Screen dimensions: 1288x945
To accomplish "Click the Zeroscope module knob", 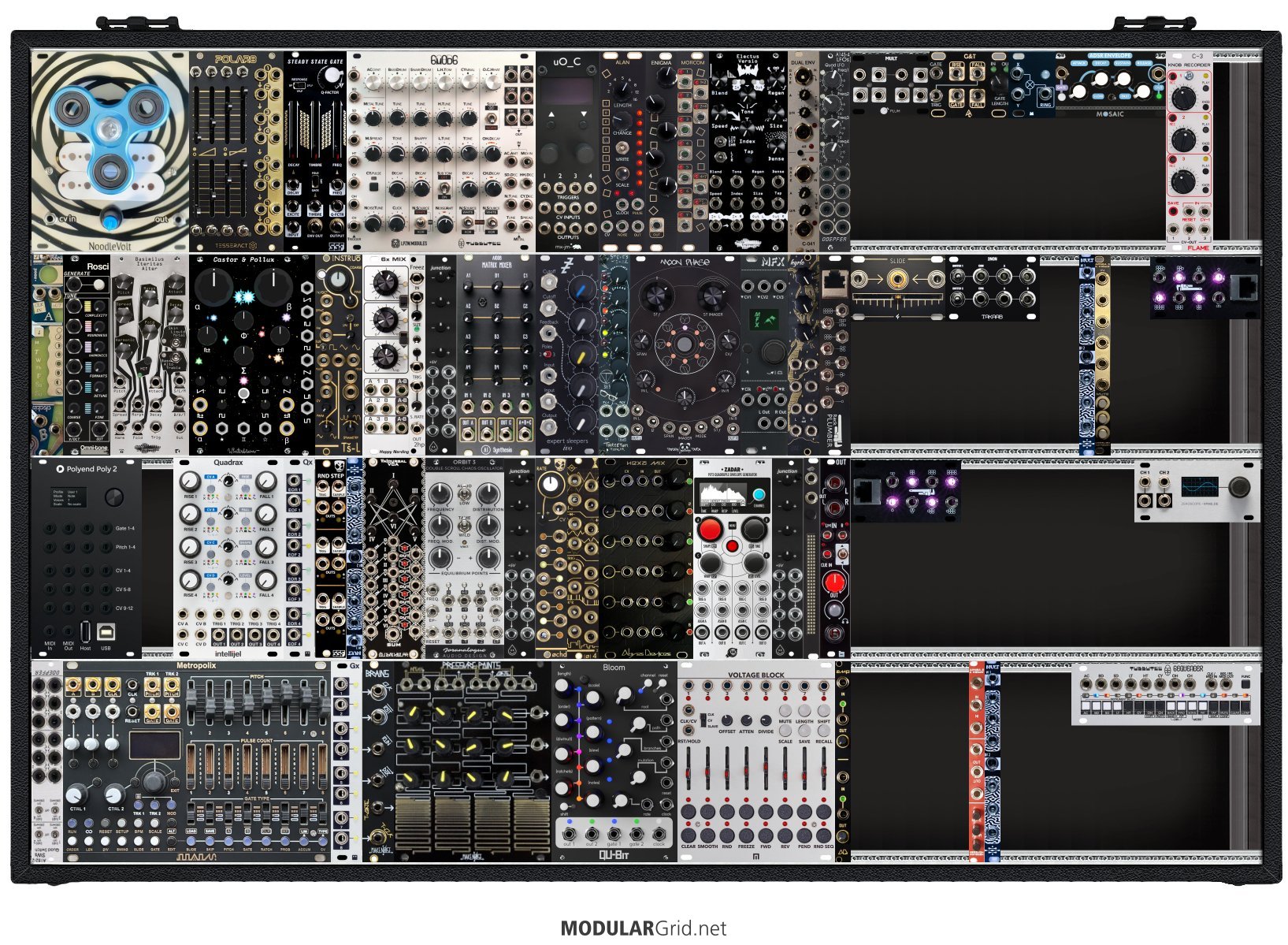I will 1240,488.
